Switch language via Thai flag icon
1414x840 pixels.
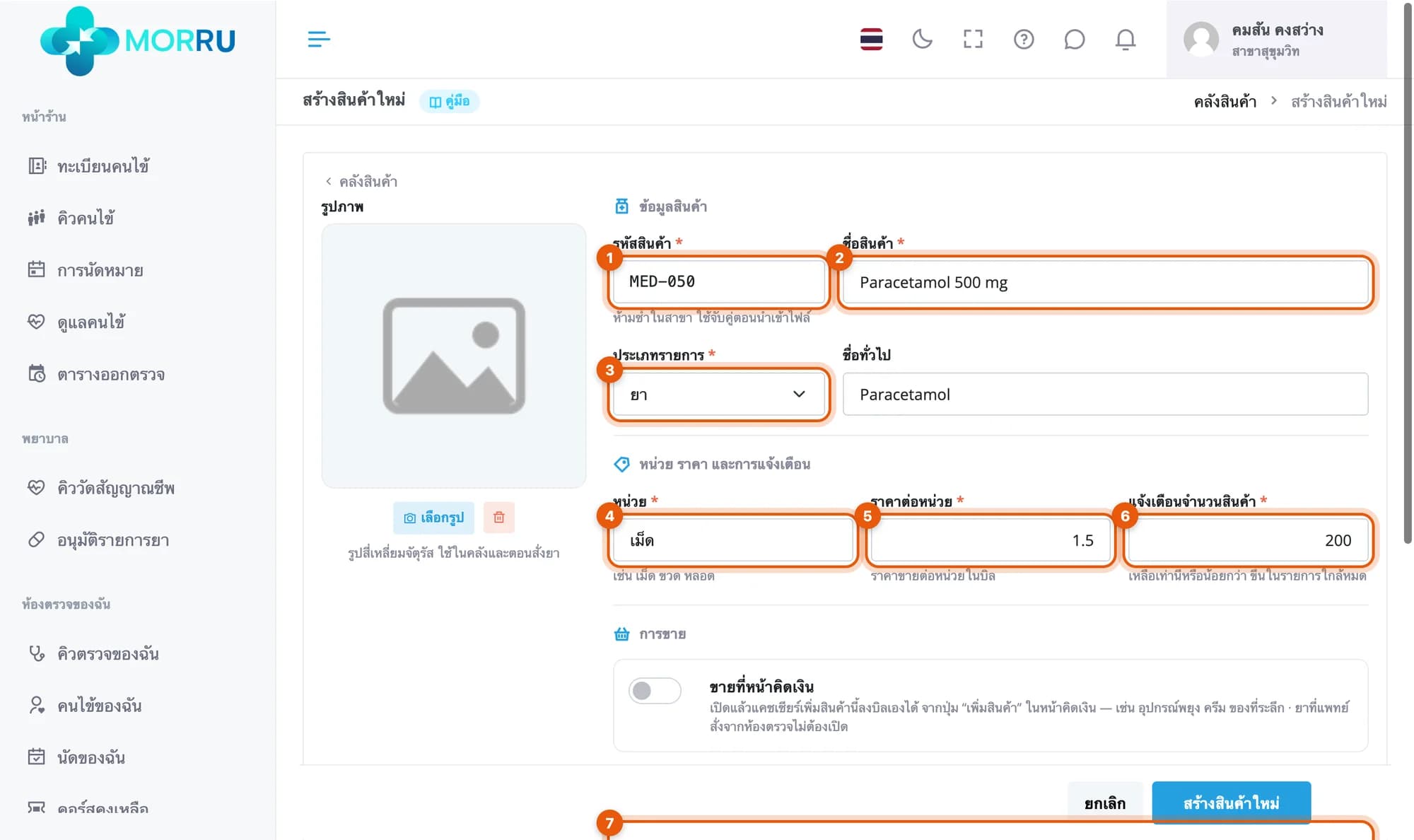(871, 39)
